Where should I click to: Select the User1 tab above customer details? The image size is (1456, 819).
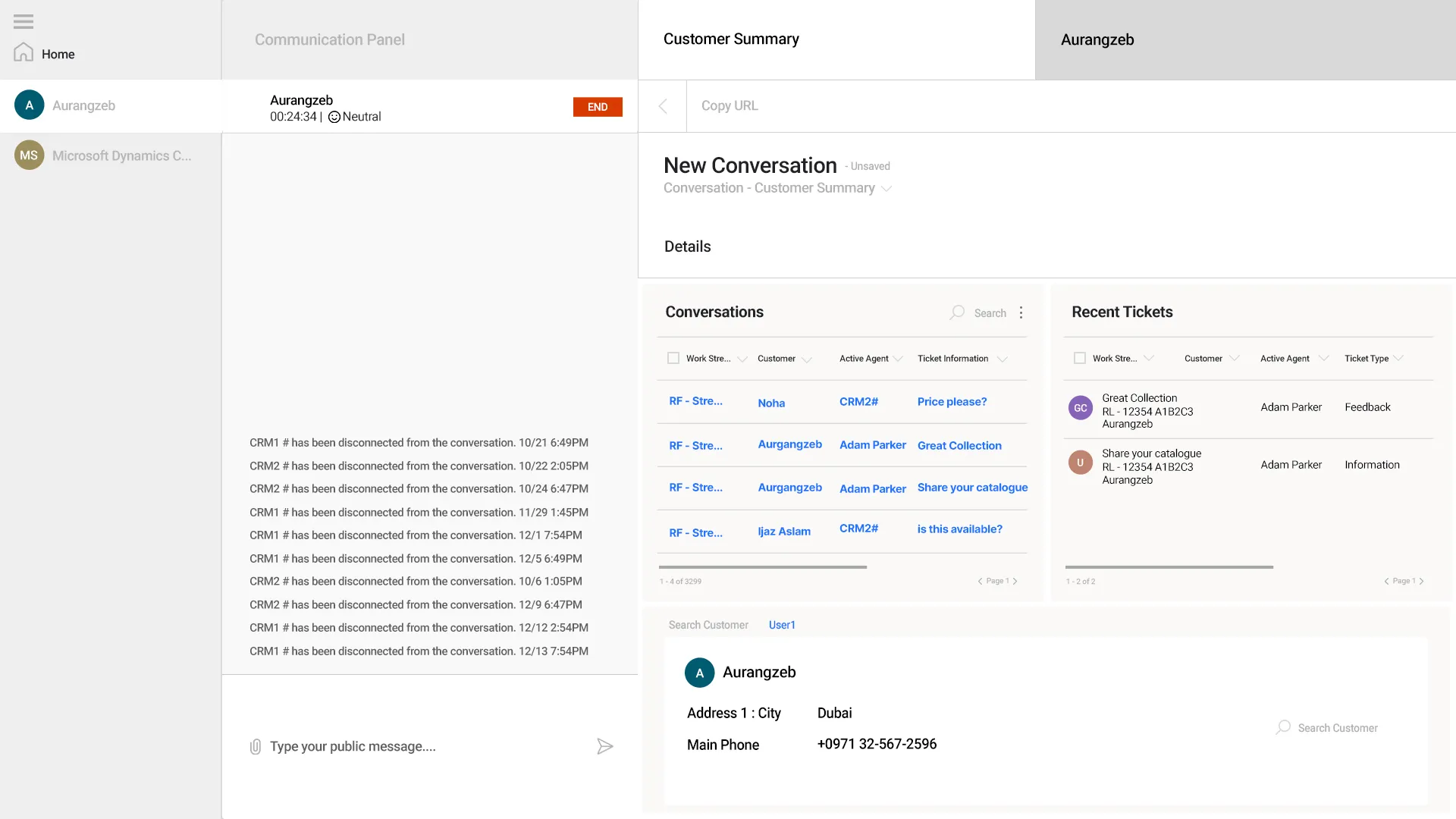[782, 624]
